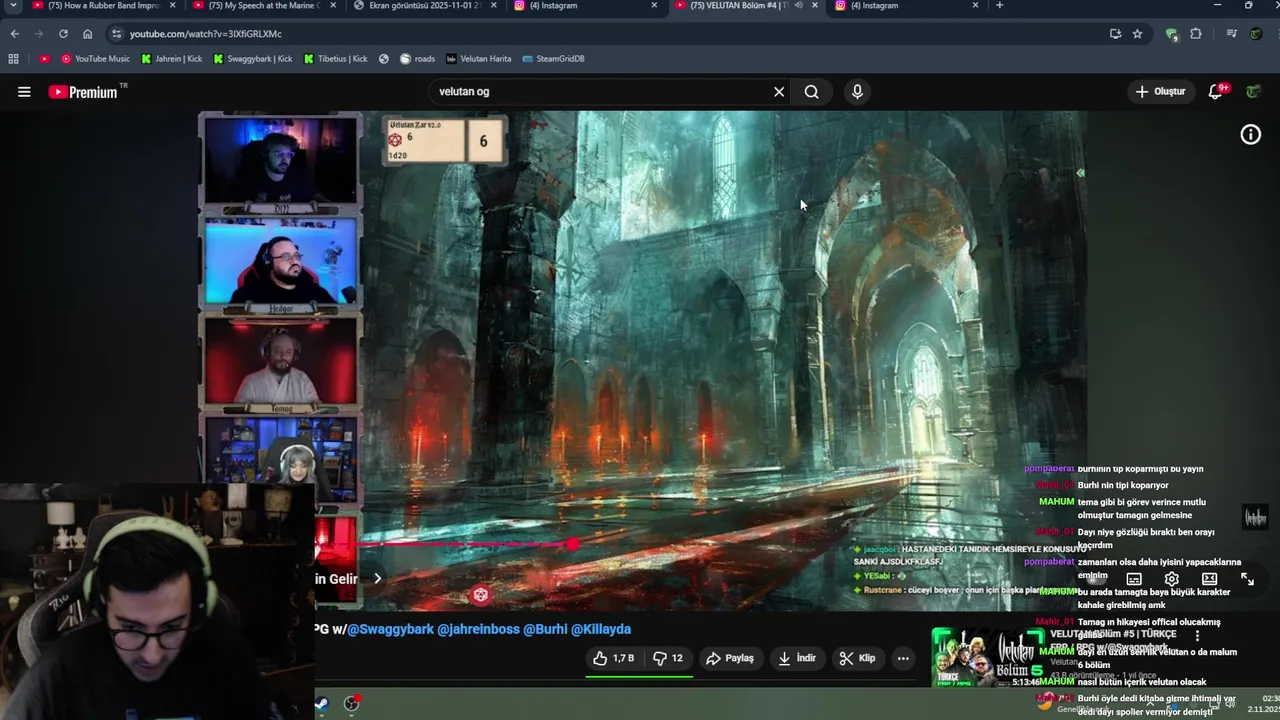The image size is (1280, 720).
Task: Open the Tibetius | Kick bookmark
Action: (336, 59)
